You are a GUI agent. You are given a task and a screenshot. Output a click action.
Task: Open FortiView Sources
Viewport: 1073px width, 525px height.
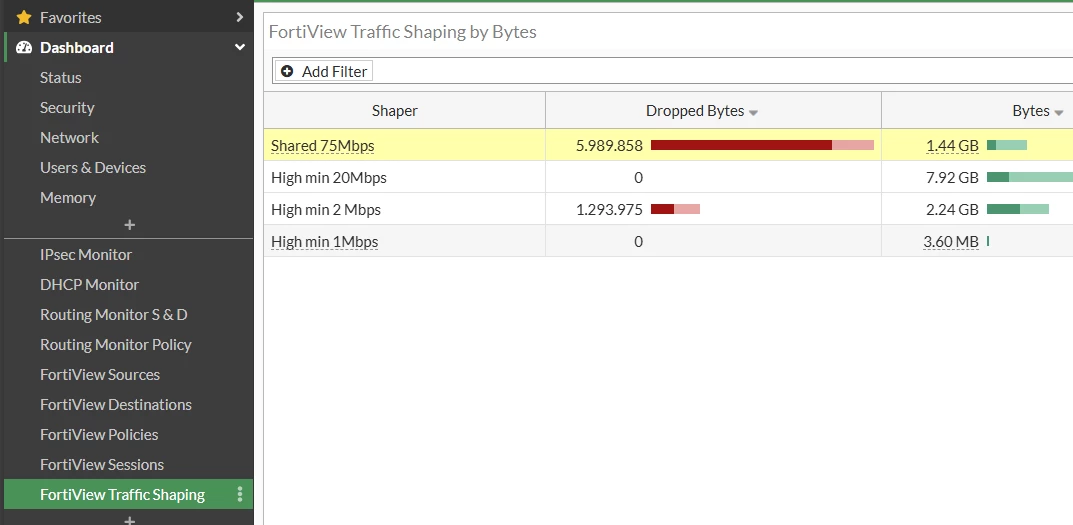coord(100,374)
